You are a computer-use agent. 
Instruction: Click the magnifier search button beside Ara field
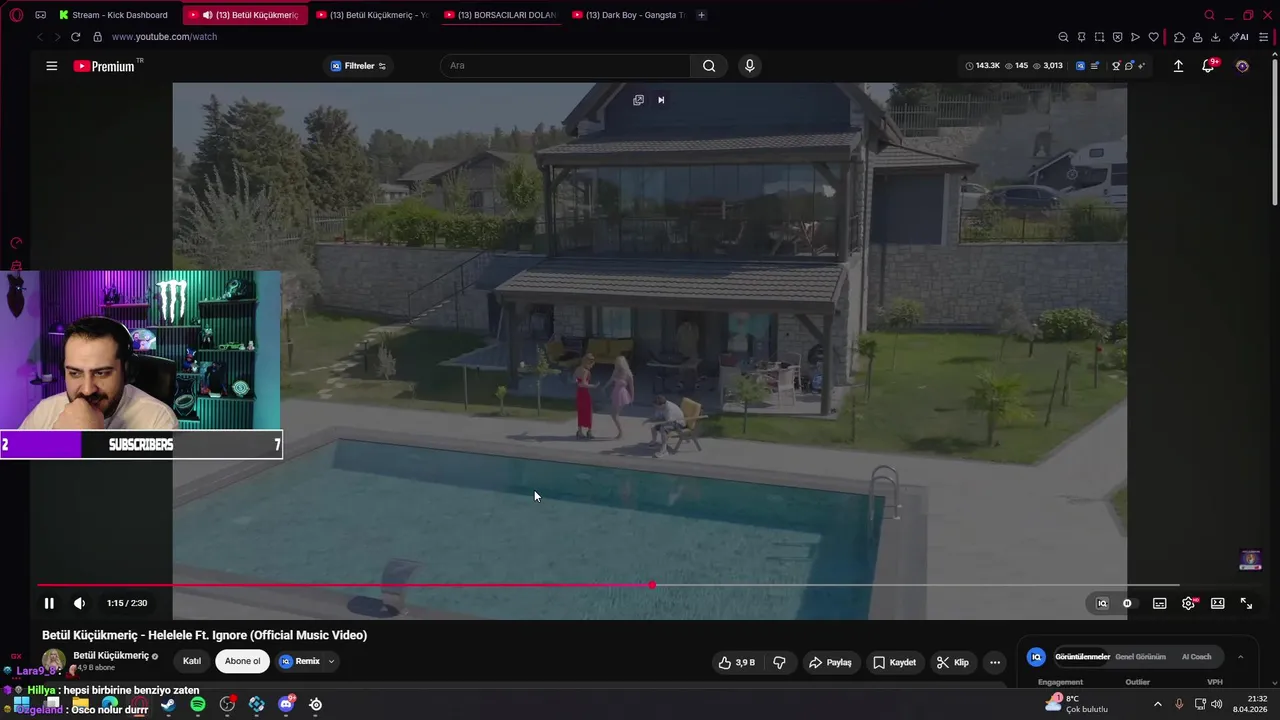tap(709, 66)
